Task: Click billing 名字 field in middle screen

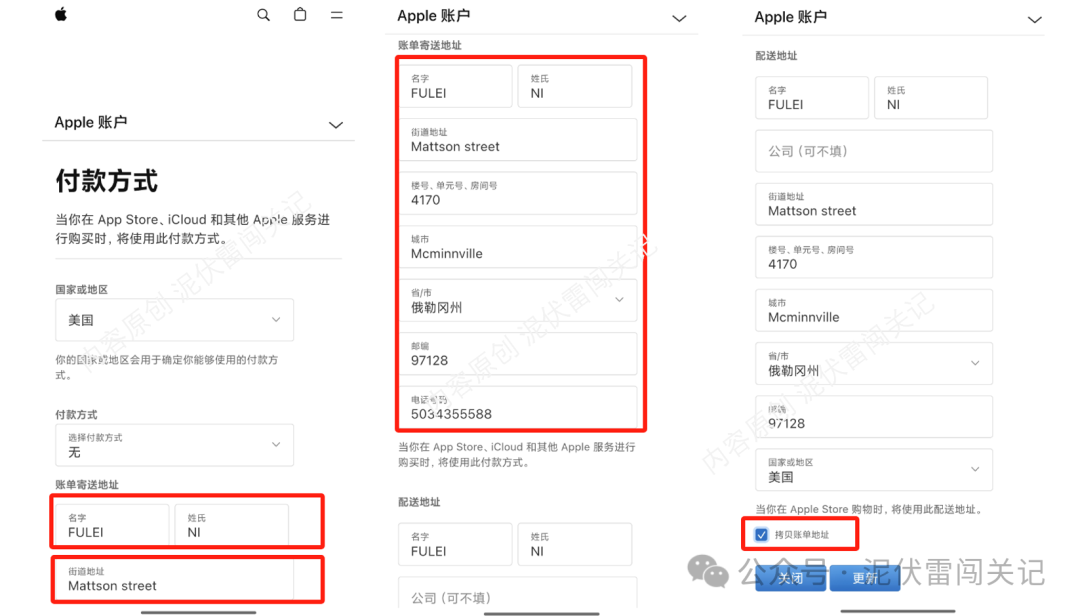Action: point(455,86)
